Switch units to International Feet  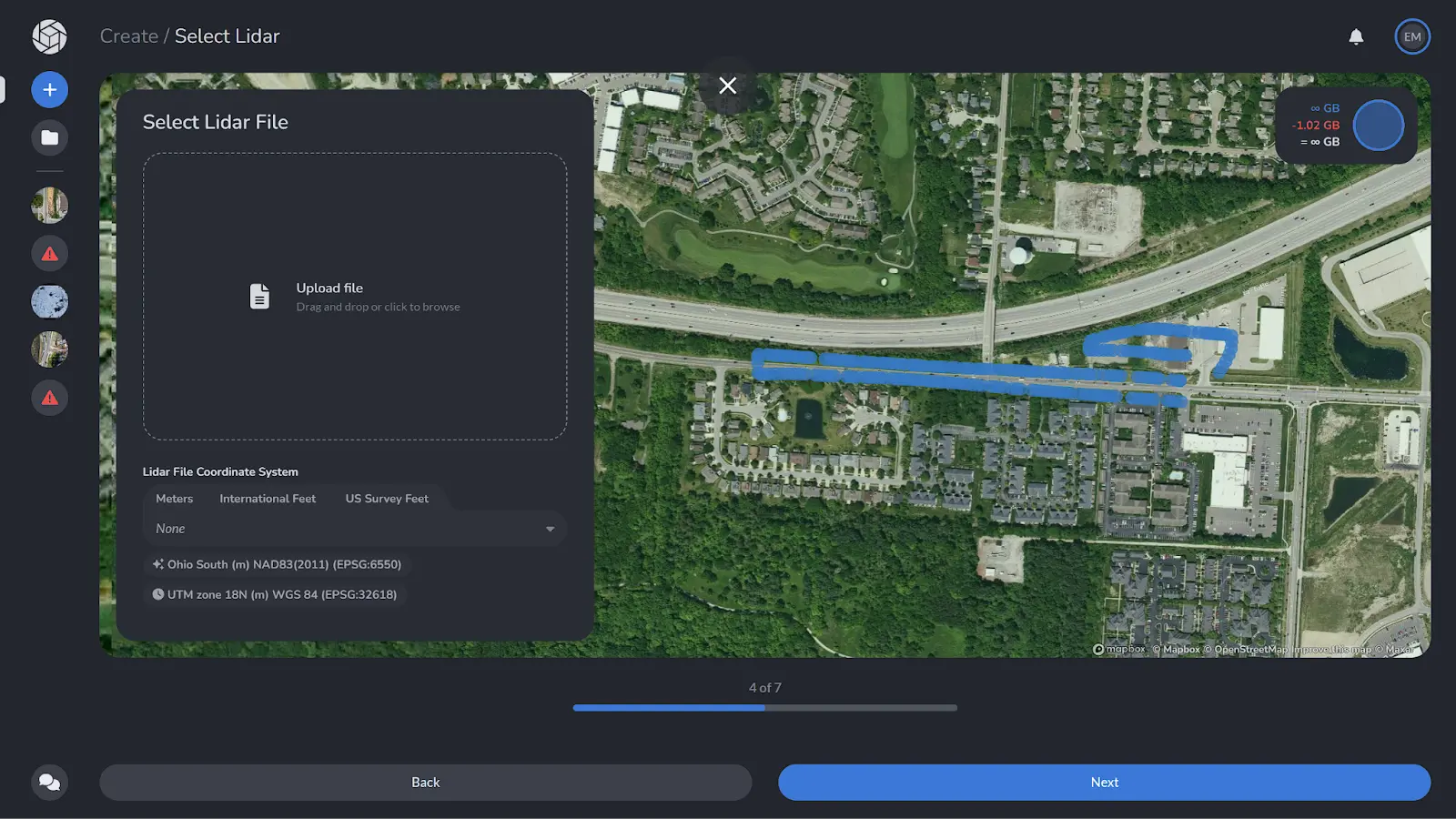[x=267, y=499]
